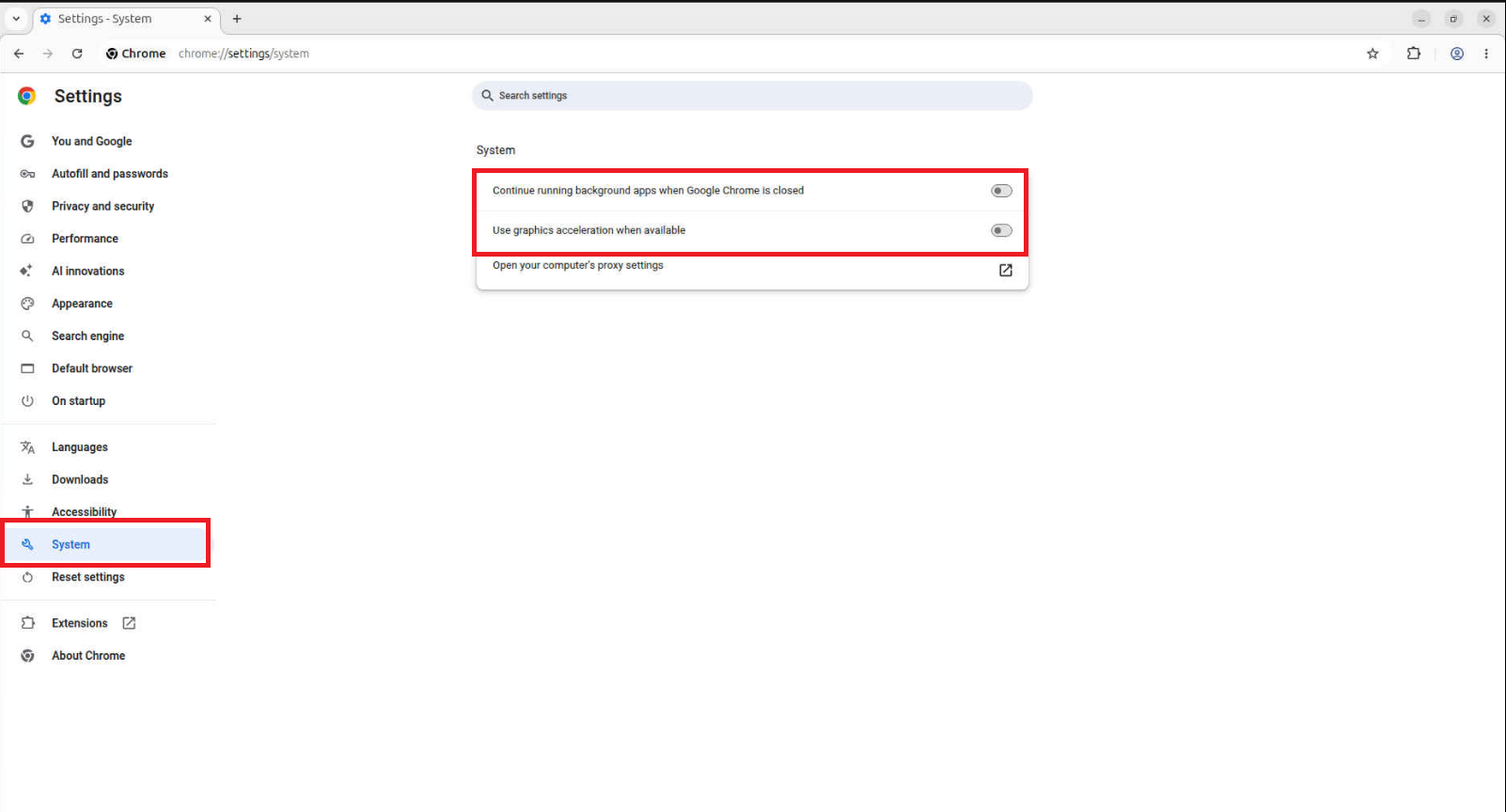Click the address bar URL
Image resolution: width=1506 pixels, height=812 pixels.
click(243, 54)
